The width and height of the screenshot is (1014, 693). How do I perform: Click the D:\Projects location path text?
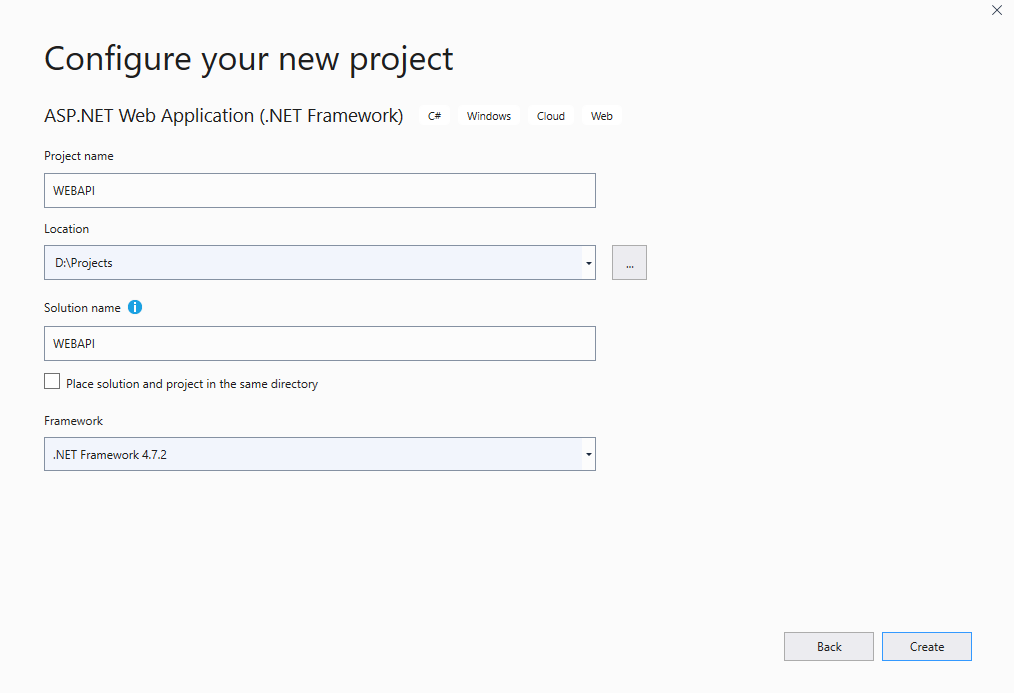84,263
